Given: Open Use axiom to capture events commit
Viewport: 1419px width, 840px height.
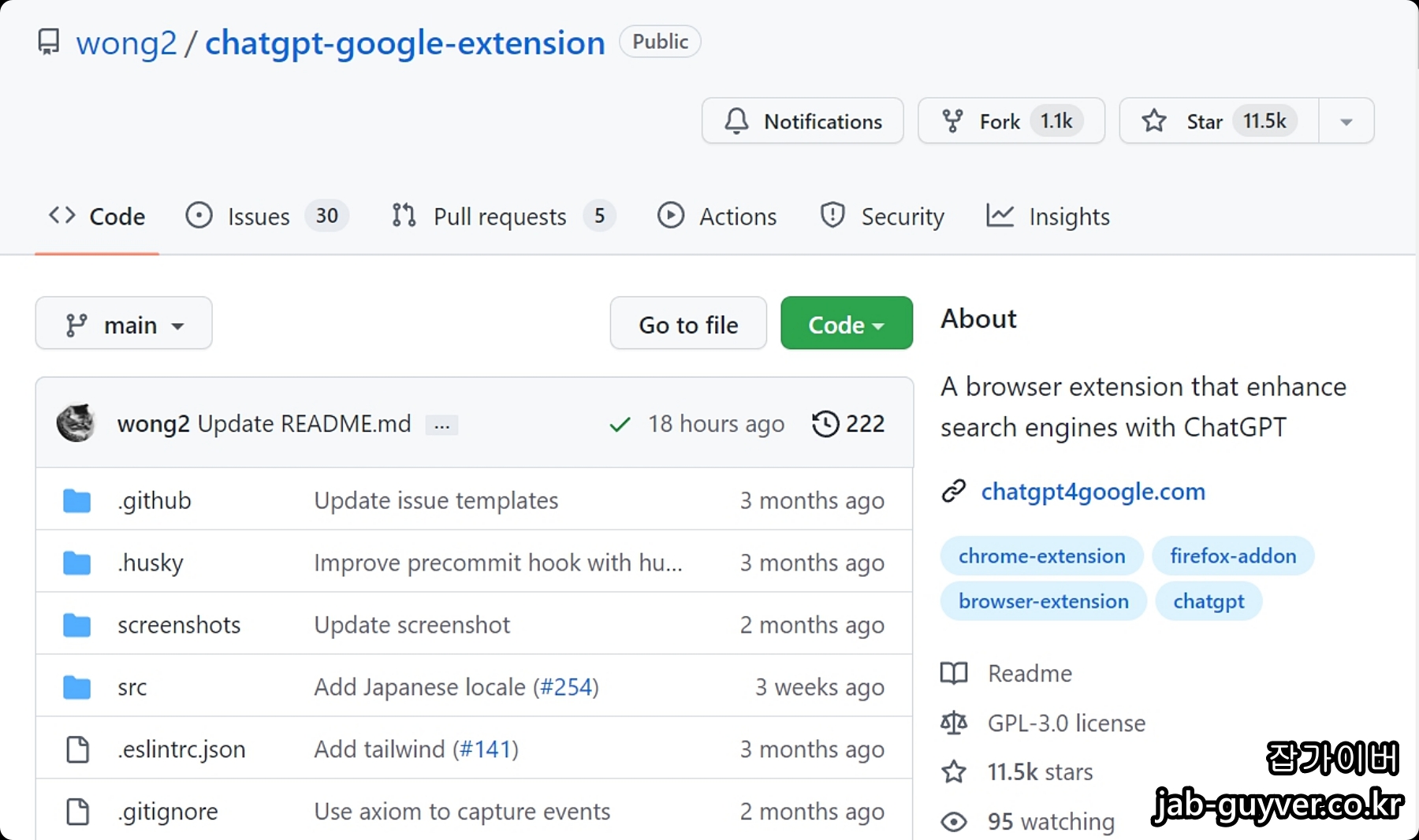Looking at the screenshot, I should 462,812.
